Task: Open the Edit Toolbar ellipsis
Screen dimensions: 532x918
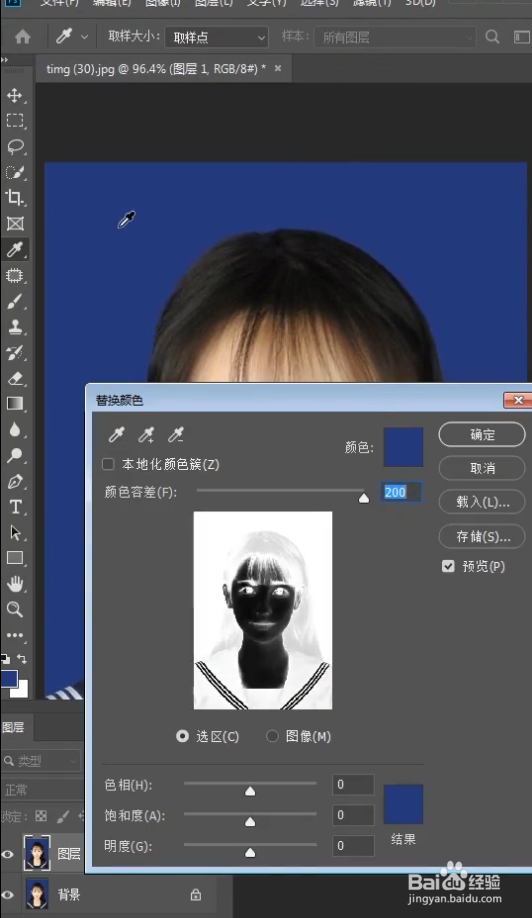Action: [15, 635]
